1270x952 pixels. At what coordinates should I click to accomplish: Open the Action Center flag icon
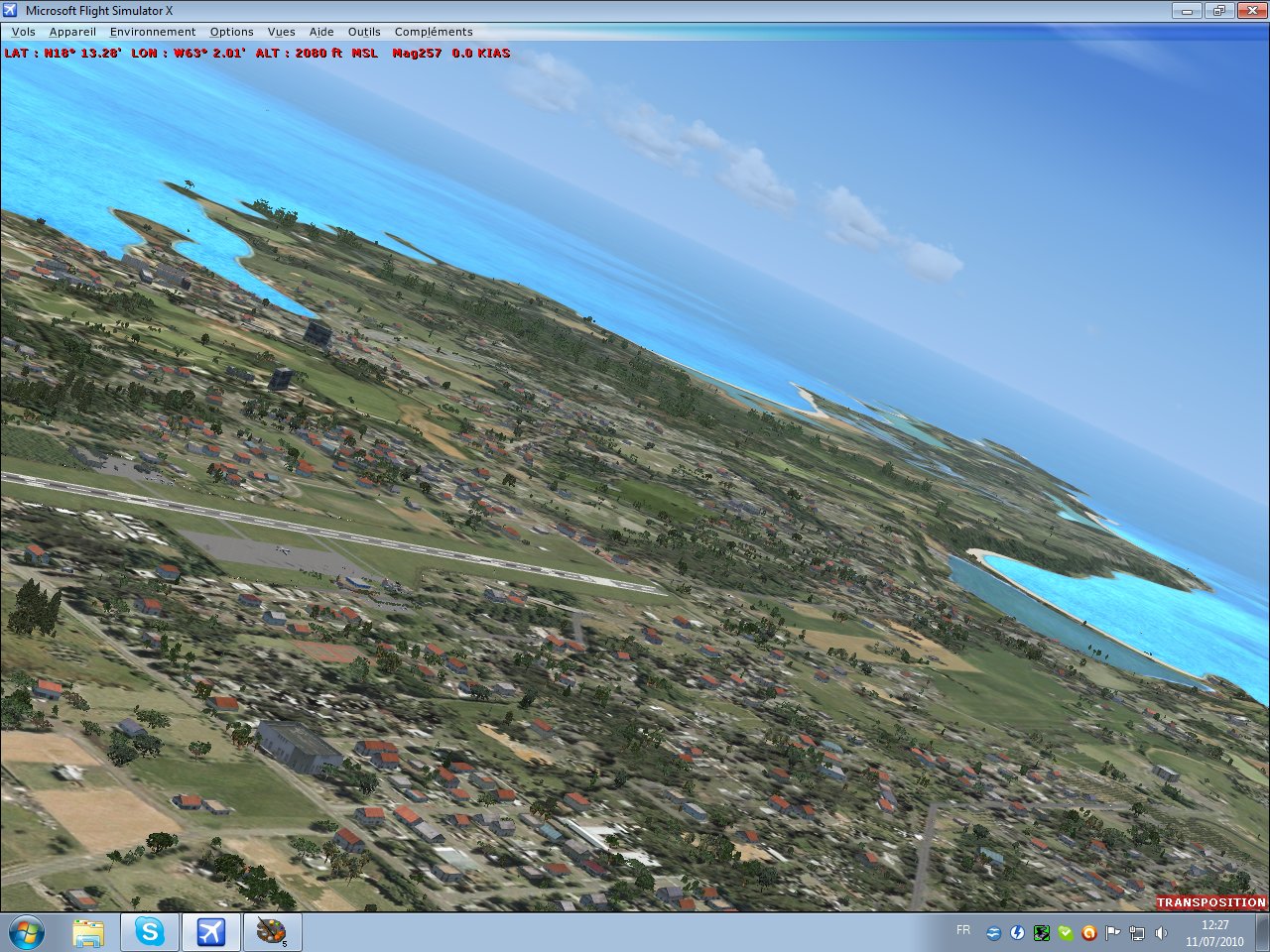[x=1113, y=933]
